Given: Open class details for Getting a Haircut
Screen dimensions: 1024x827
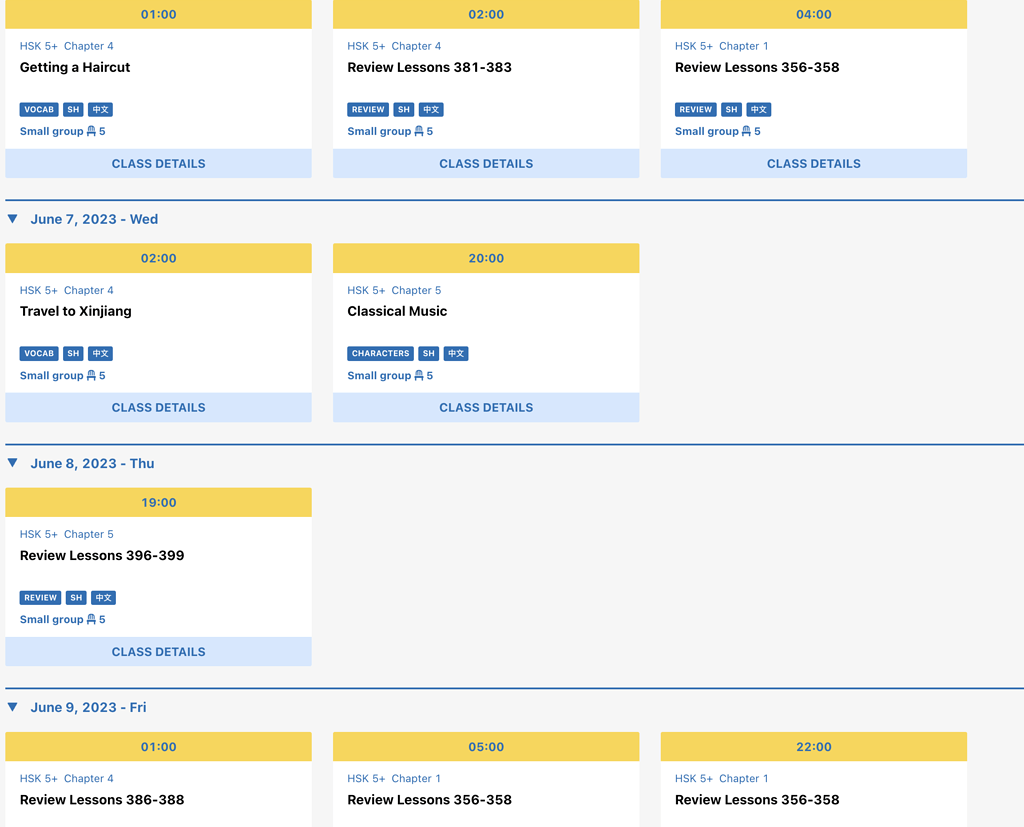Looking at the screenshot, I should pos(158,164).
